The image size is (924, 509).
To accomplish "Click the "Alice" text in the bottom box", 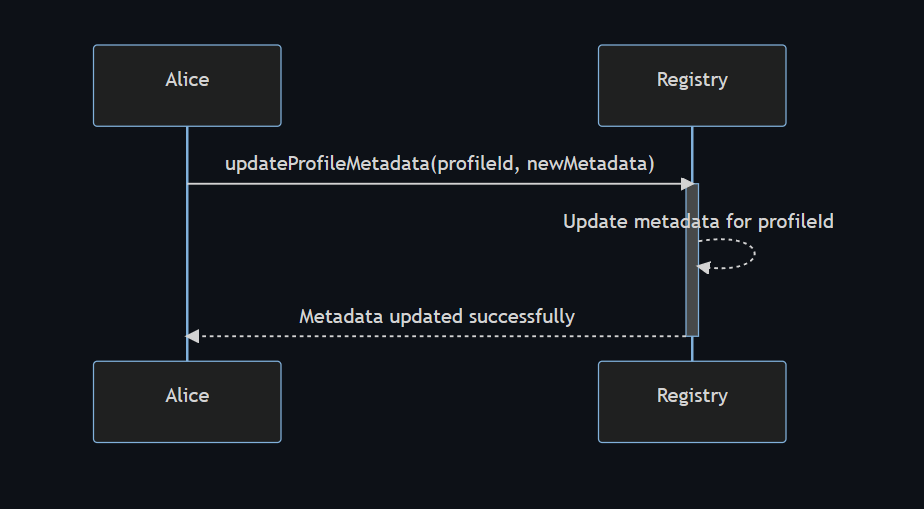I will [x=187, y=396].
